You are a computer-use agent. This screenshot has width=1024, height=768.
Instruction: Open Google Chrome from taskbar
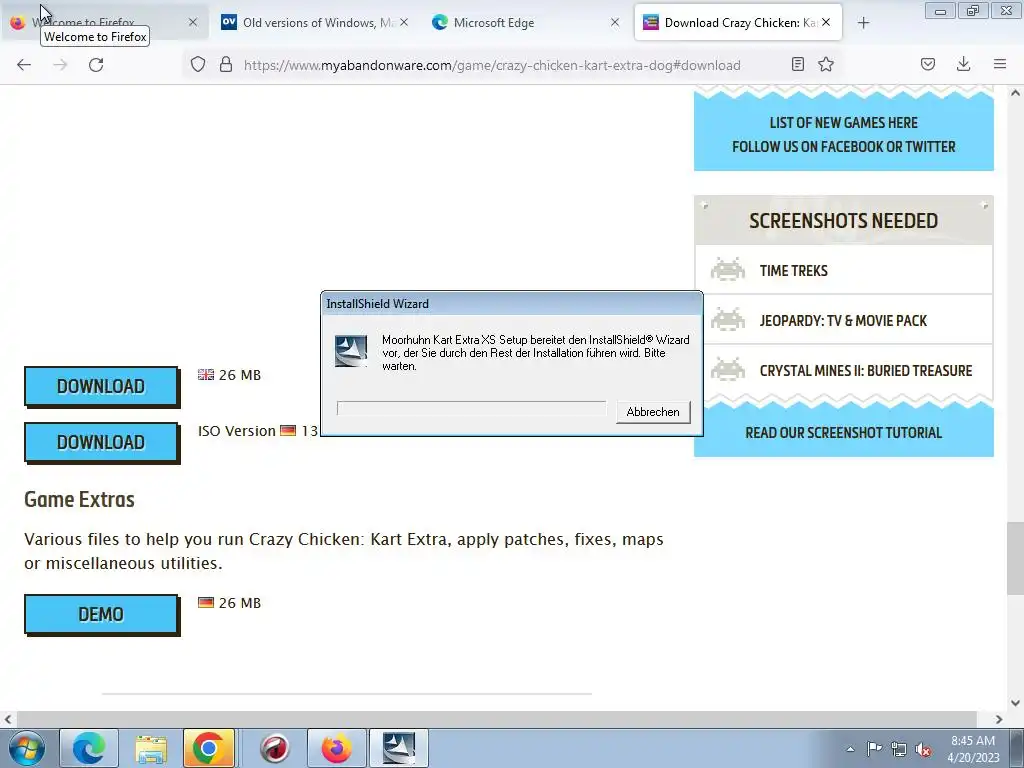208,748
